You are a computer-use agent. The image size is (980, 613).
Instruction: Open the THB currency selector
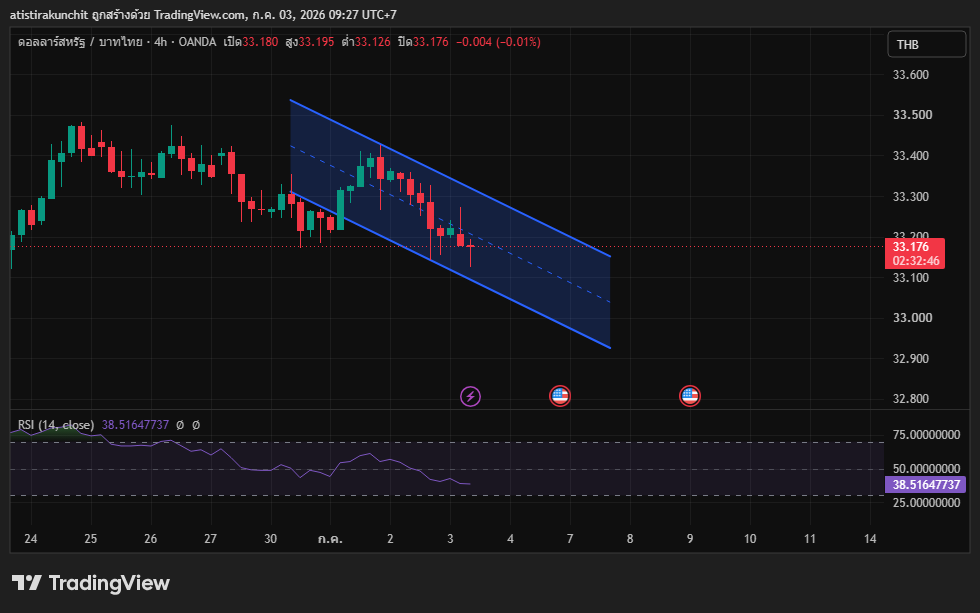pyautogui.click(x=926, y=44)
